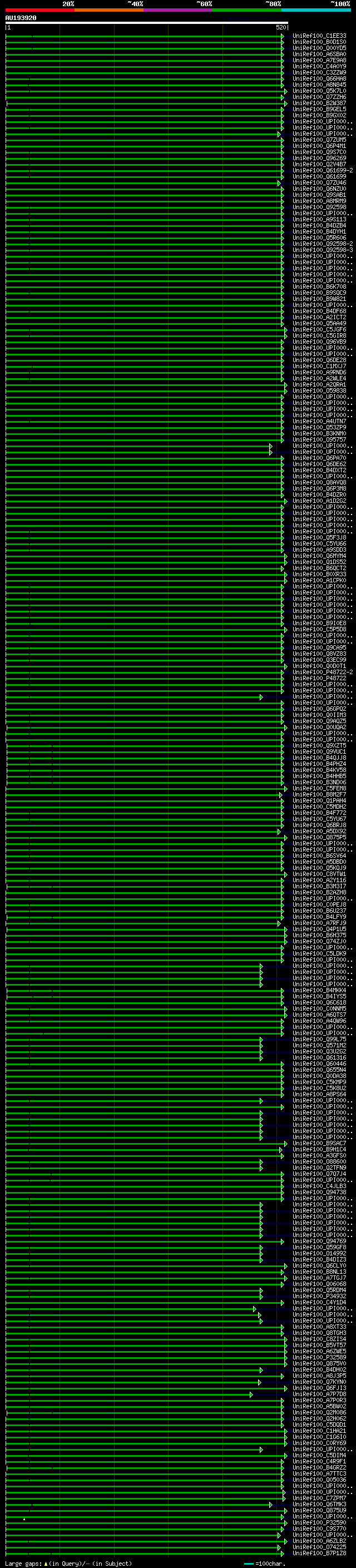This screenshot has height=1568, width=356.
Task: Open UniRef100_B8M2F7 hit
Action: (319, 794)
